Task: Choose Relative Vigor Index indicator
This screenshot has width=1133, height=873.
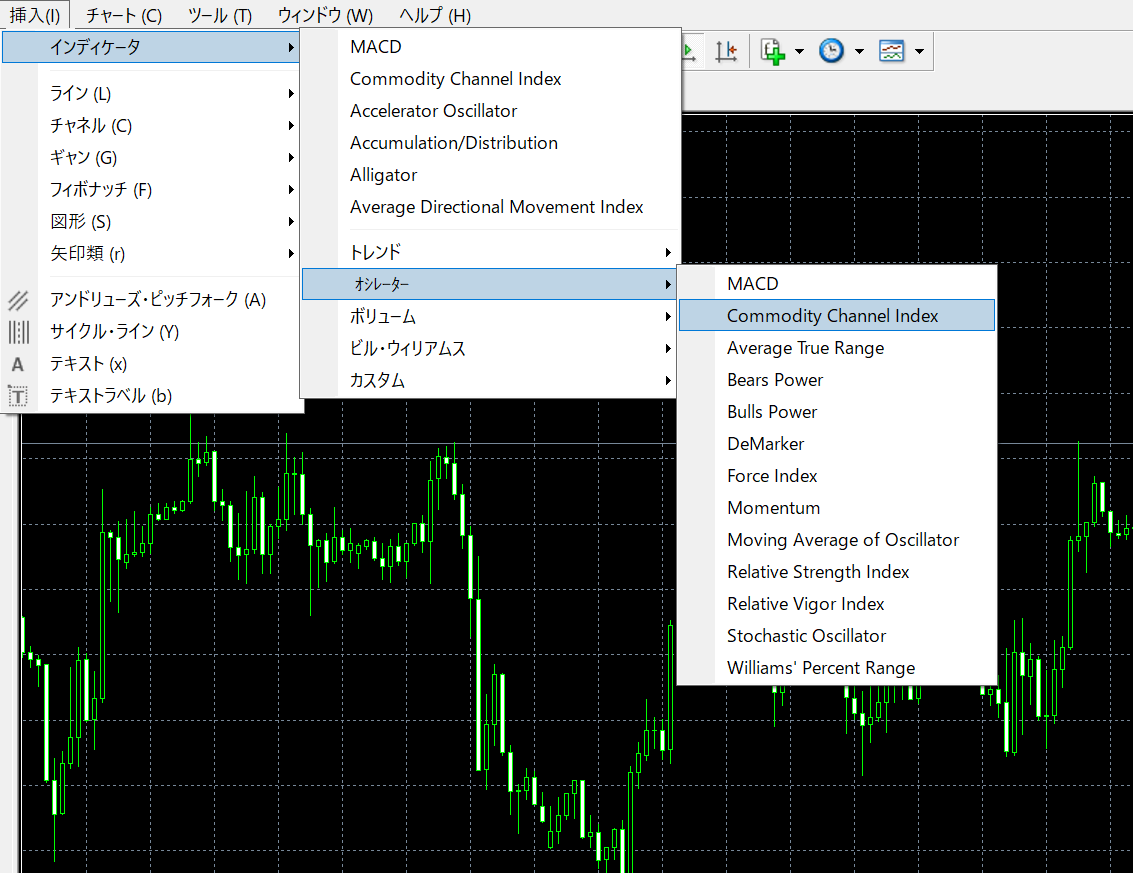Action: click(837, 604)
